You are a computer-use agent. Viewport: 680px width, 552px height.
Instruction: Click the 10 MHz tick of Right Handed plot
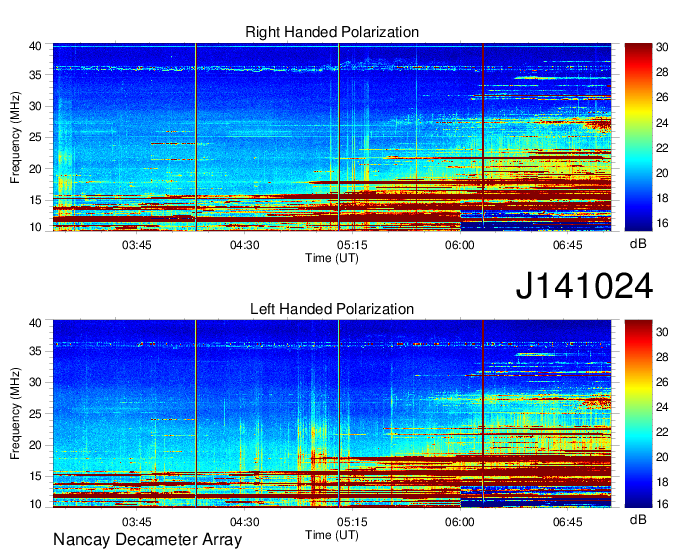pyautogui.click(x=35, y=227)
